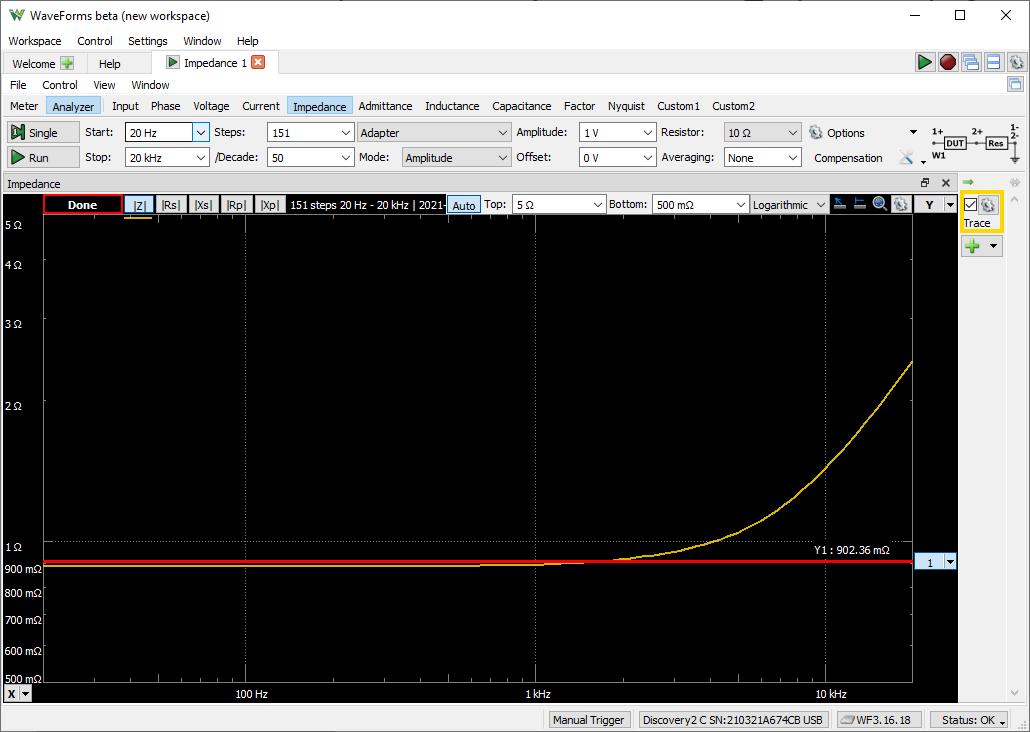1030x732 pixels.
Task: Click the Manual Trigger button
Action: (589, 720)
